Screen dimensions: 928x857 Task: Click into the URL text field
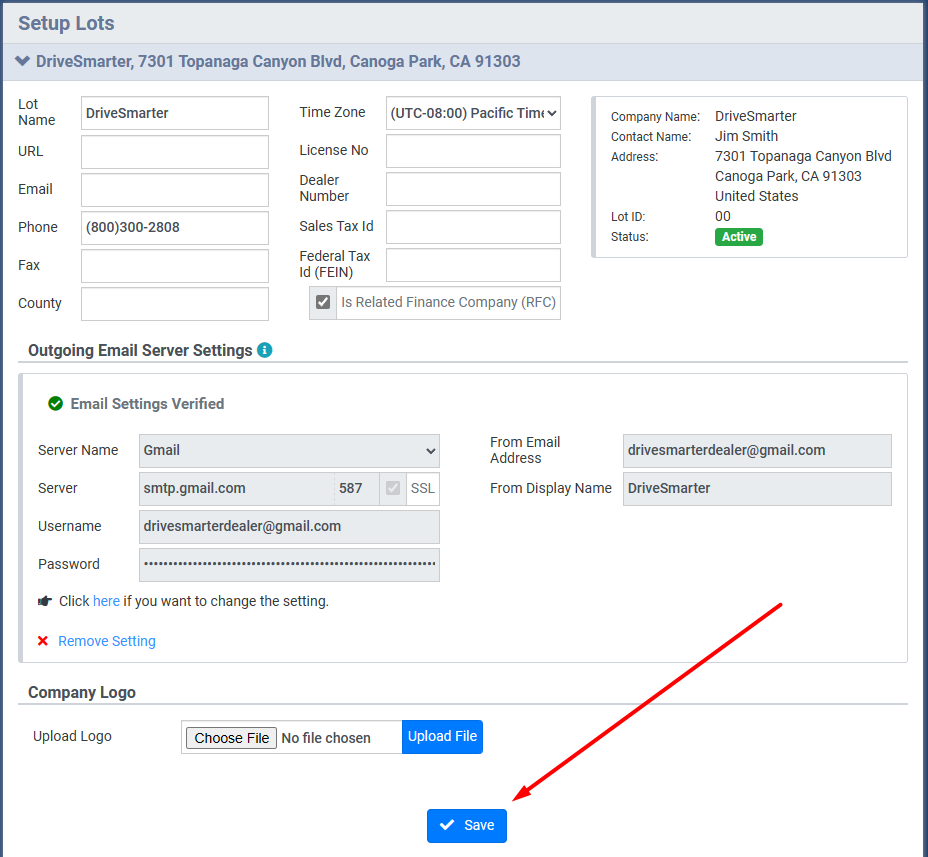pyautogui.click(x=175, y=152)
